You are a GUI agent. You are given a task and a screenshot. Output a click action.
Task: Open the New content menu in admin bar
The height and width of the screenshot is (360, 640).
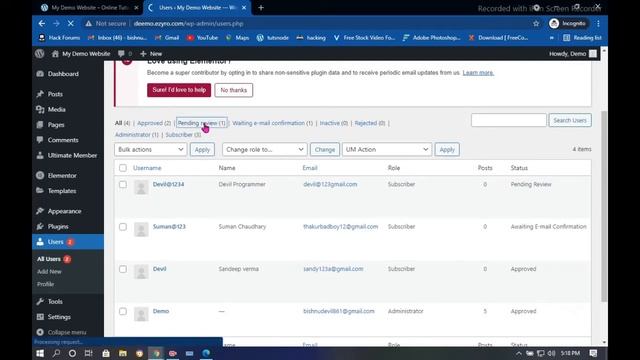151,53
